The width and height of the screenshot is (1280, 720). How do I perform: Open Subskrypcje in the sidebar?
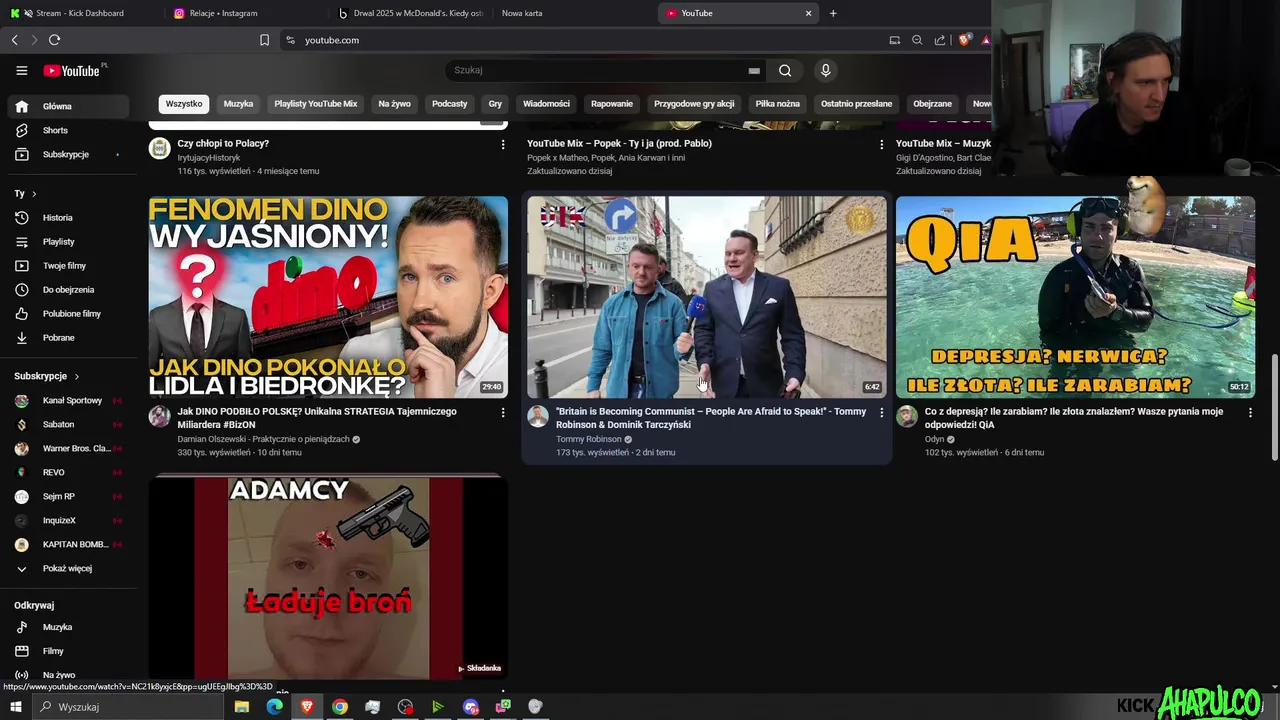[x=68, y=154]
